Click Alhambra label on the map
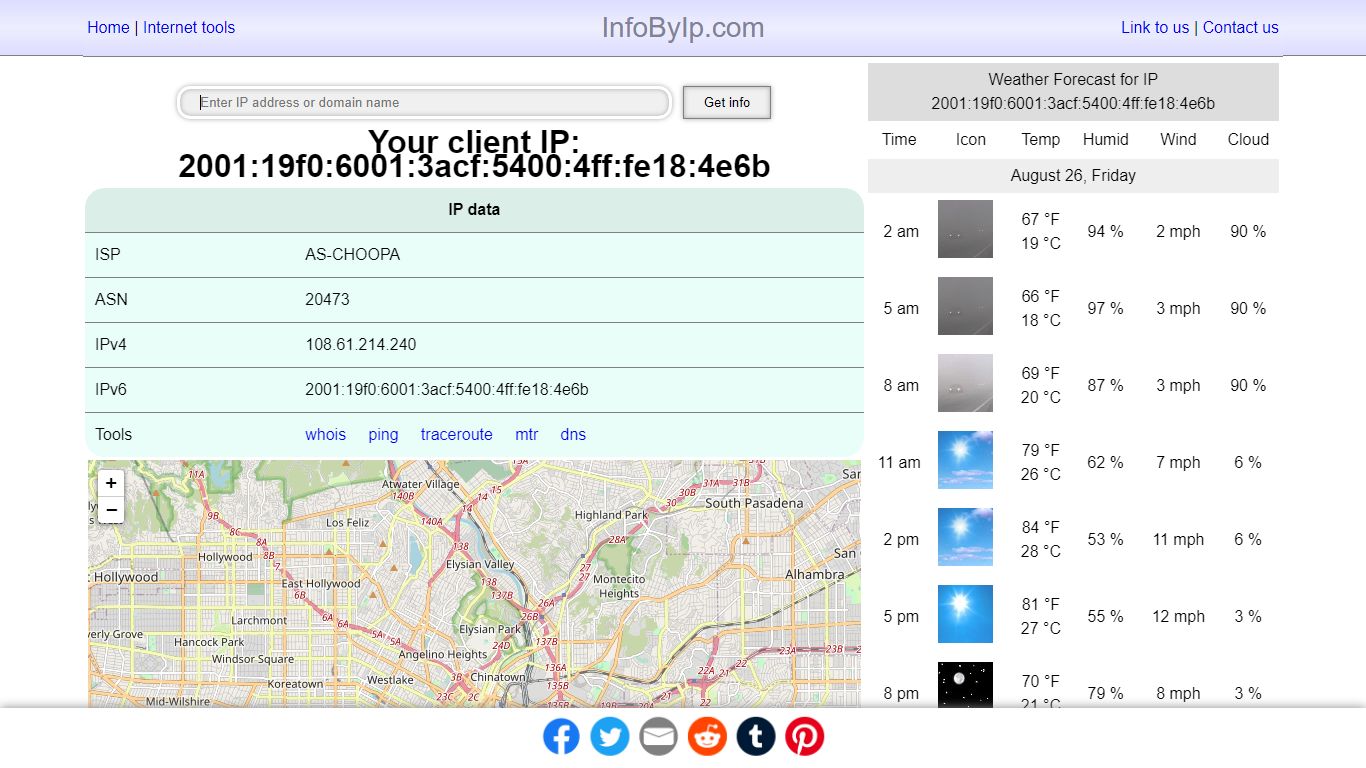The image size is (1366, 768). [815, 575]
